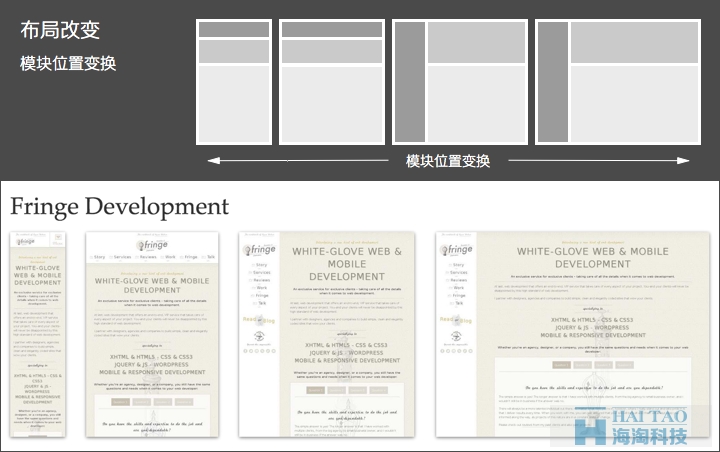Click the WHITE-GLOVE headline in the mobile-width screenshot
The width and height of the screenshot is (720, 452).
coord(38,275)
